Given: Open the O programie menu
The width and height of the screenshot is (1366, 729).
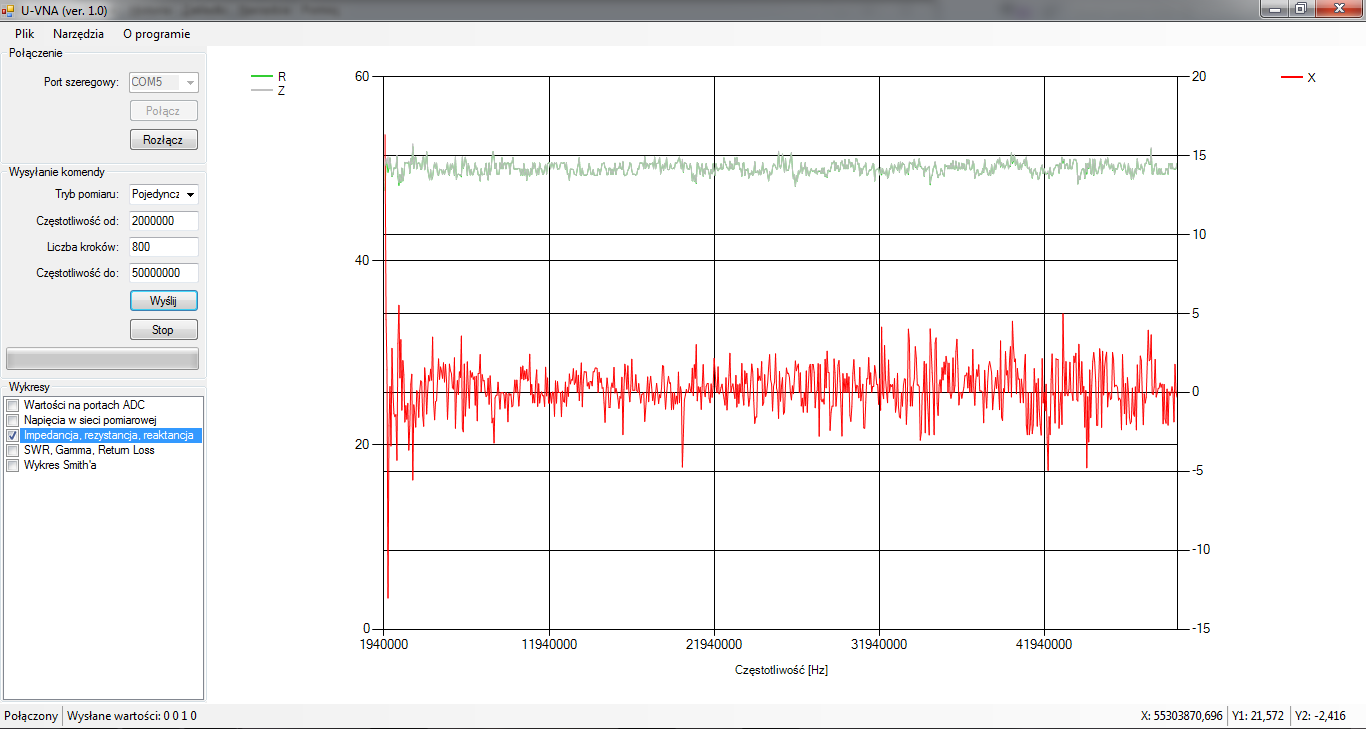Looking at the screenshot, I should pyautogui.click(x=156, y=33).
